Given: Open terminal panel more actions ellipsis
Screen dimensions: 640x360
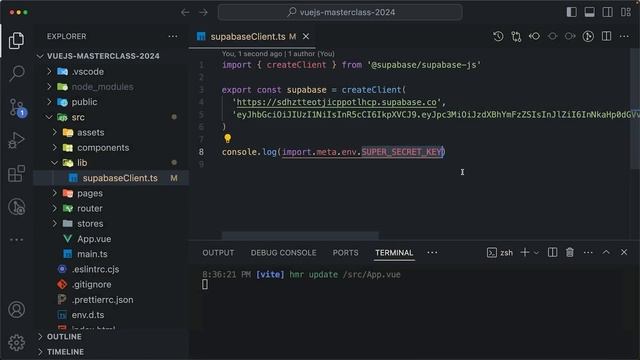Looking at the screenshot, I should pos(588,253).
